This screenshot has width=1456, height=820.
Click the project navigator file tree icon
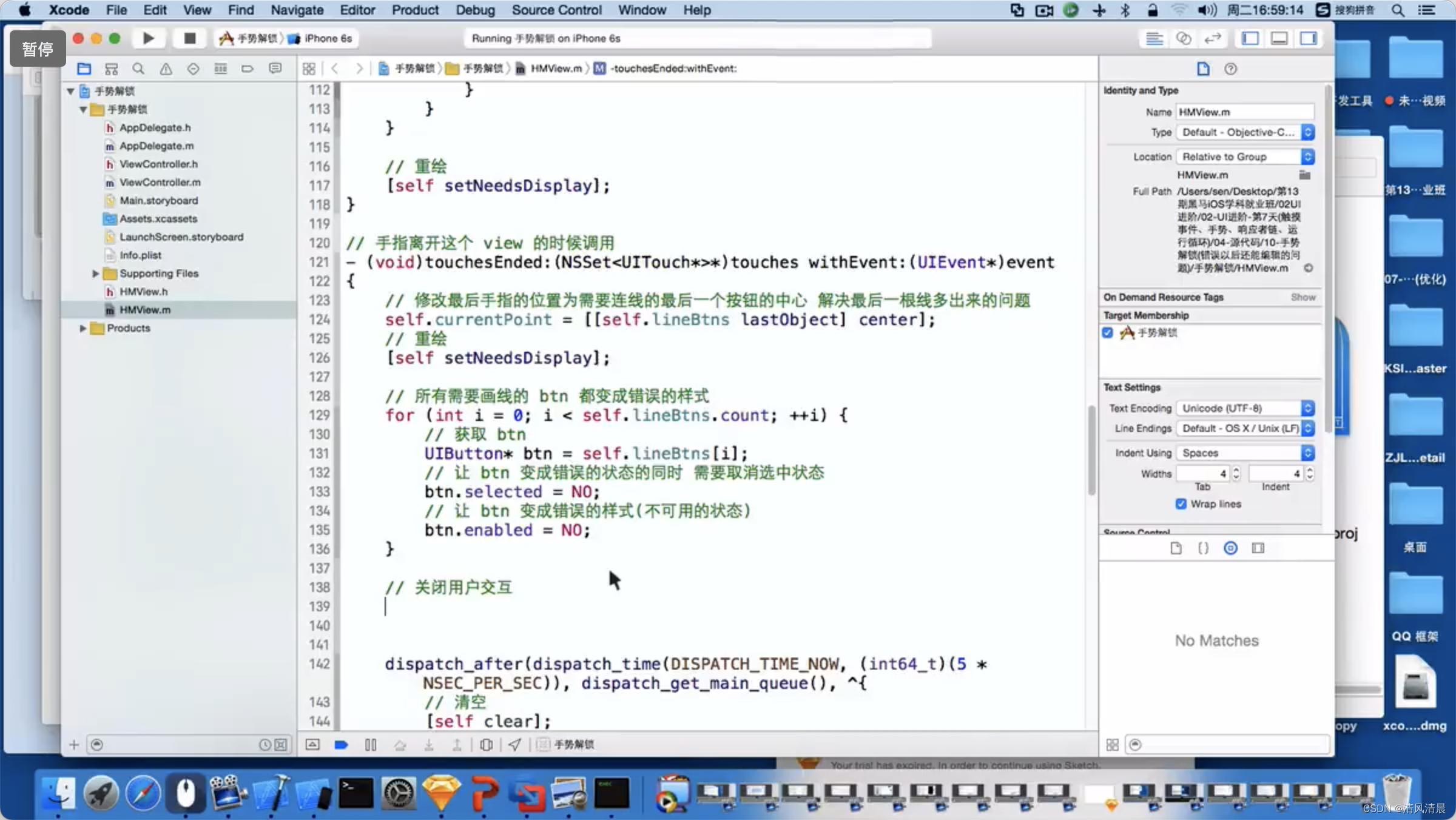click(84, 68)
